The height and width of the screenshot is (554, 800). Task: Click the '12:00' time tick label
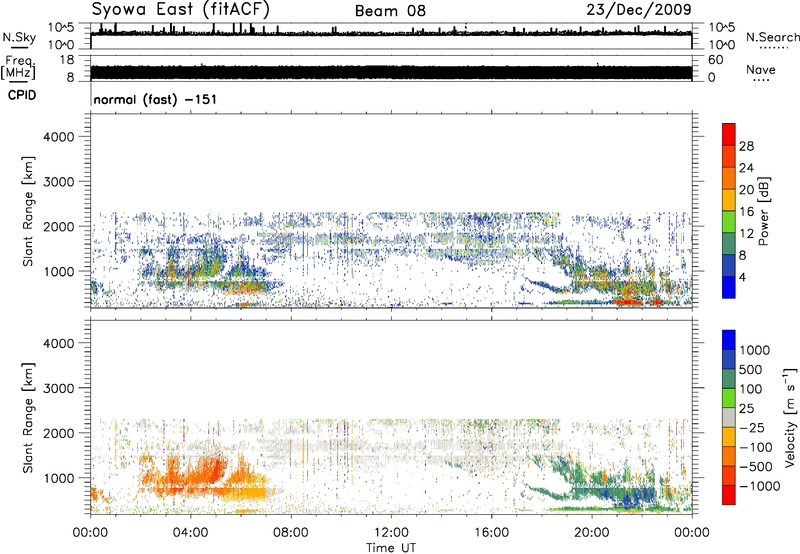(391, 533)
